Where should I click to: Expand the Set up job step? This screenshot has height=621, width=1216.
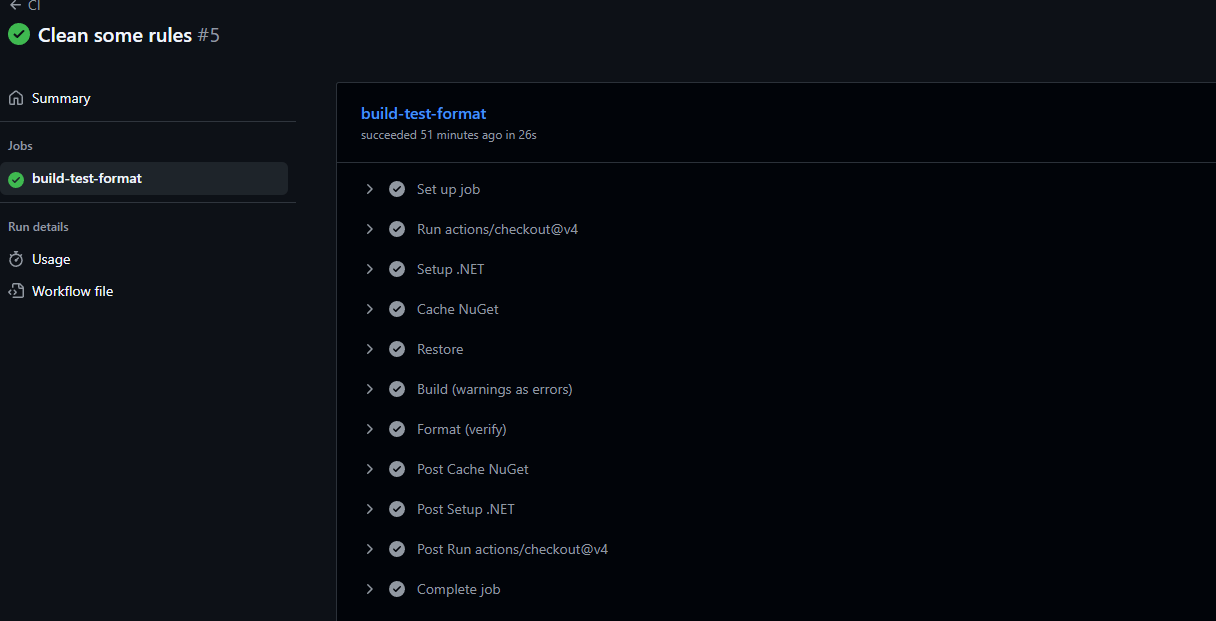[370, 189]
